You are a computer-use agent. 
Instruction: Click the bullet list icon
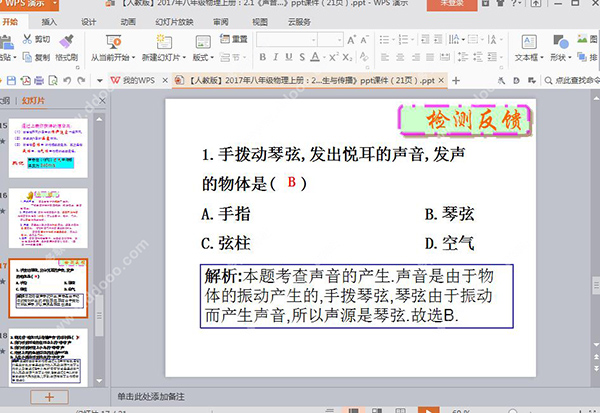pos(384,39)
